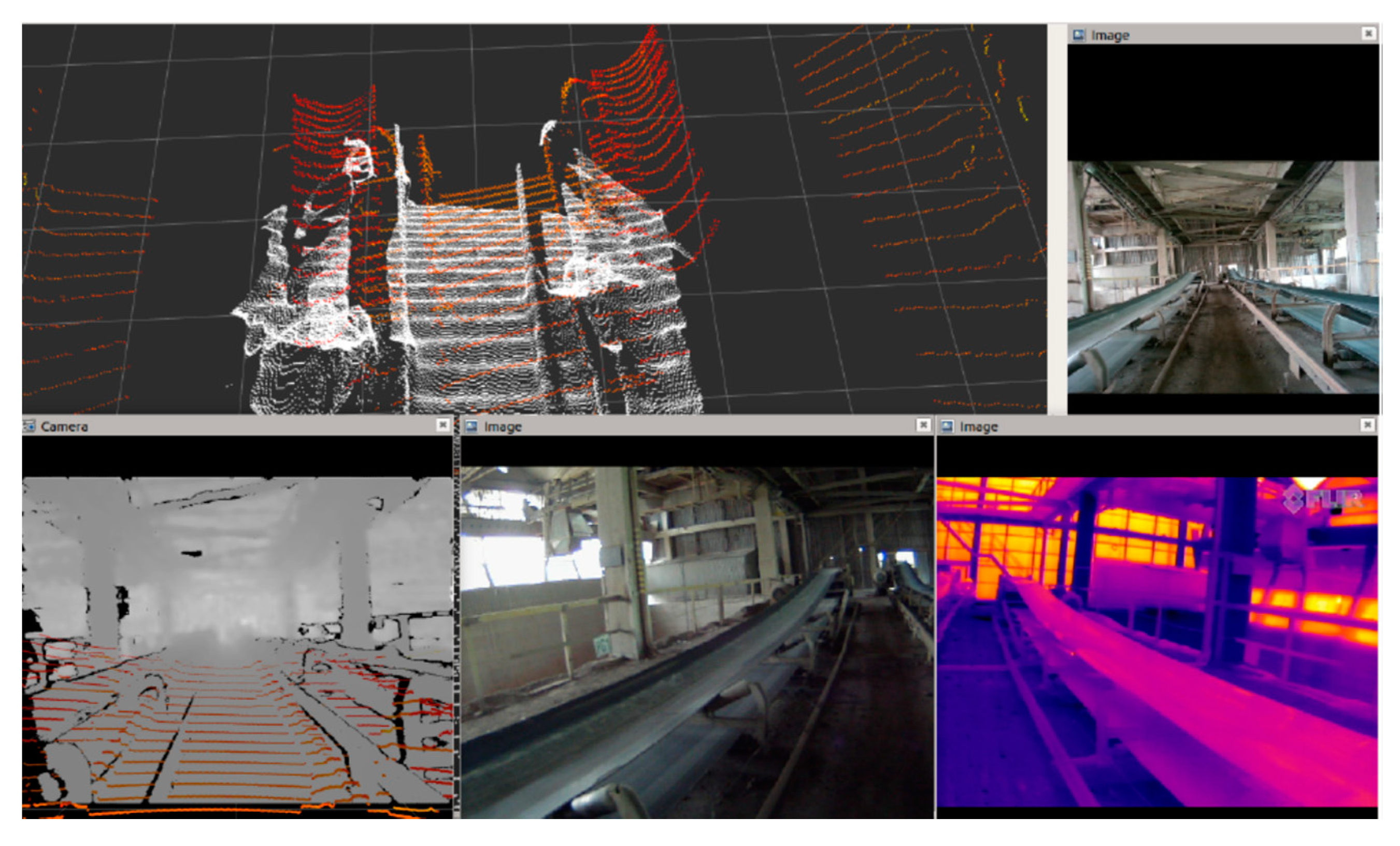Click the top-right Image panel title bar
Viewport: 1400px width, 846px height.
(x=1222, y=35)
